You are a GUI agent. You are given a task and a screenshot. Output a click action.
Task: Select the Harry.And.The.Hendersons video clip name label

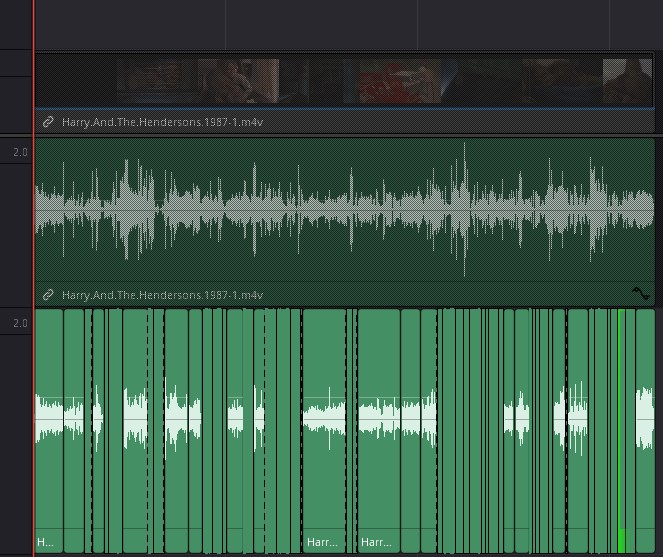162,122
